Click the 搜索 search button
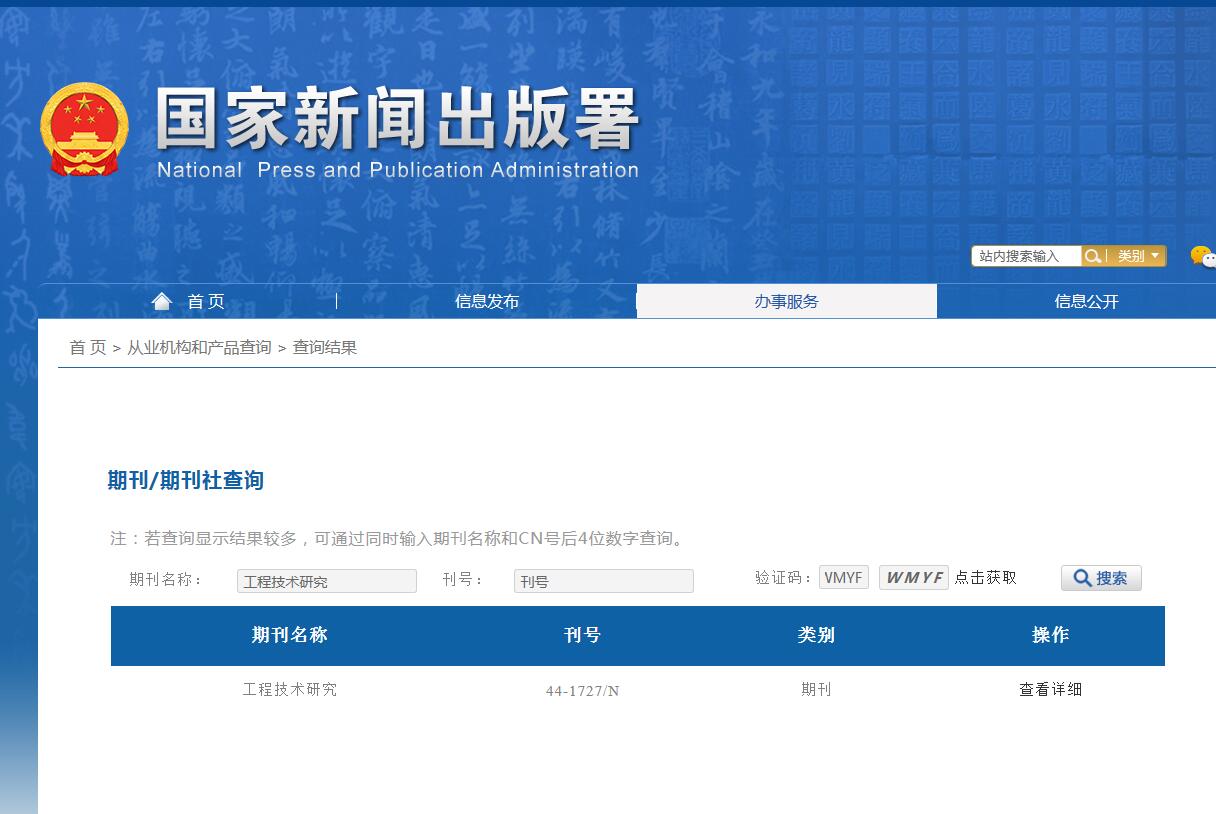Screen dimensions: 1216x814 (1101, 577)
